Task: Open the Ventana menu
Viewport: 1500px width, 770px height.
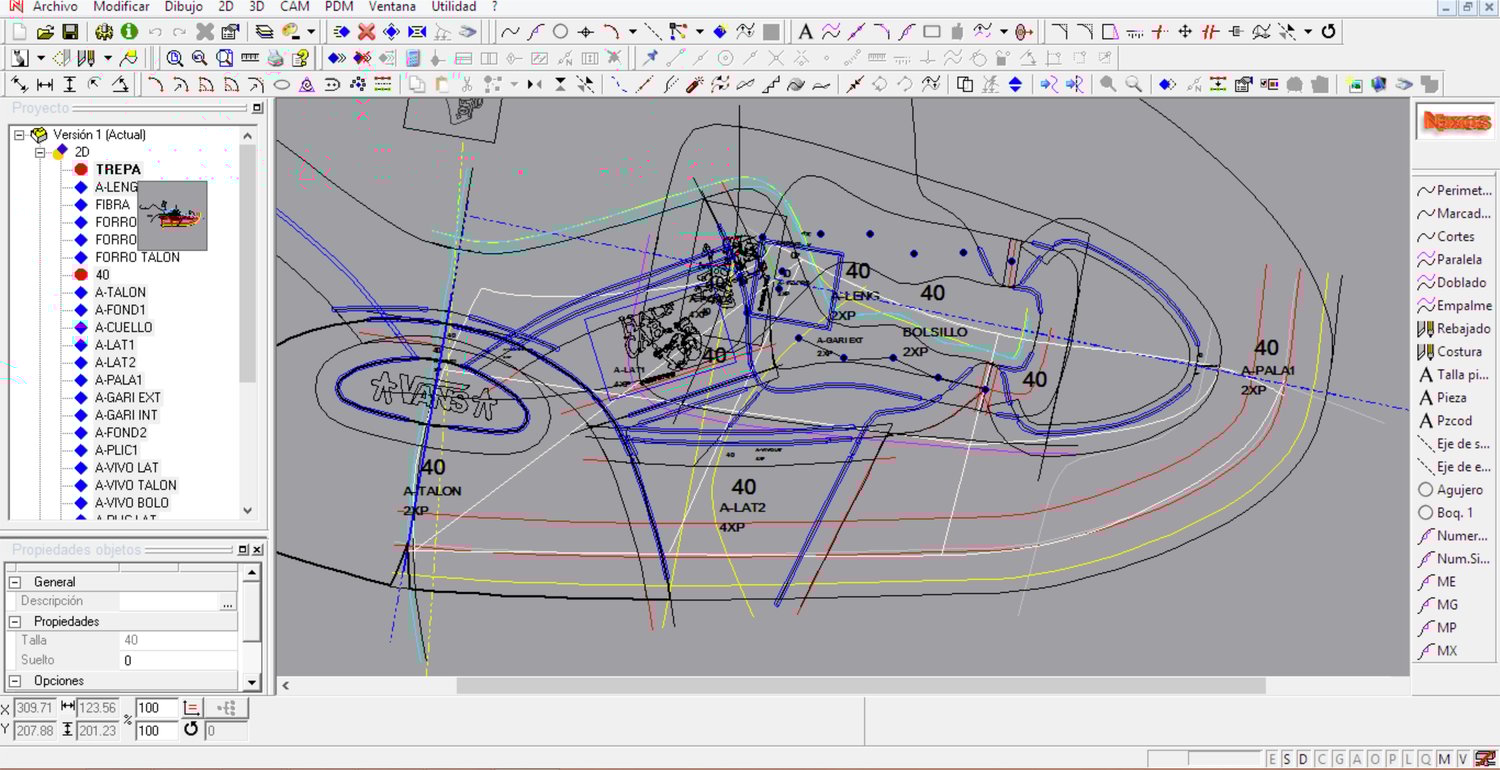Action: click(392, 7)
